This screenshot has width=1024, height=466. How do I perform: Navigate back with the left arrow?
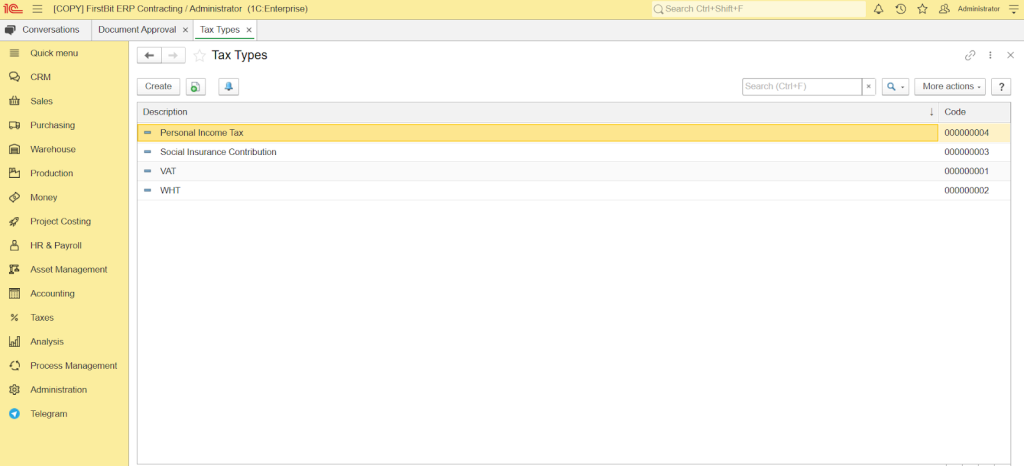point(149,56)
